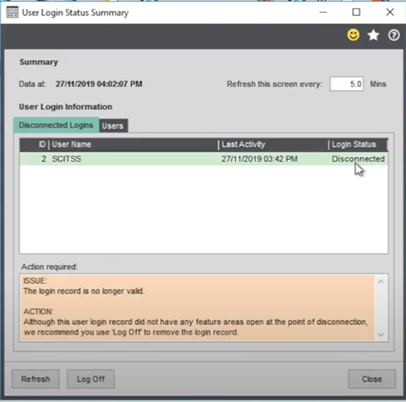
Task: Click the yellow smiley feedback icon
Action: [353, 35]
